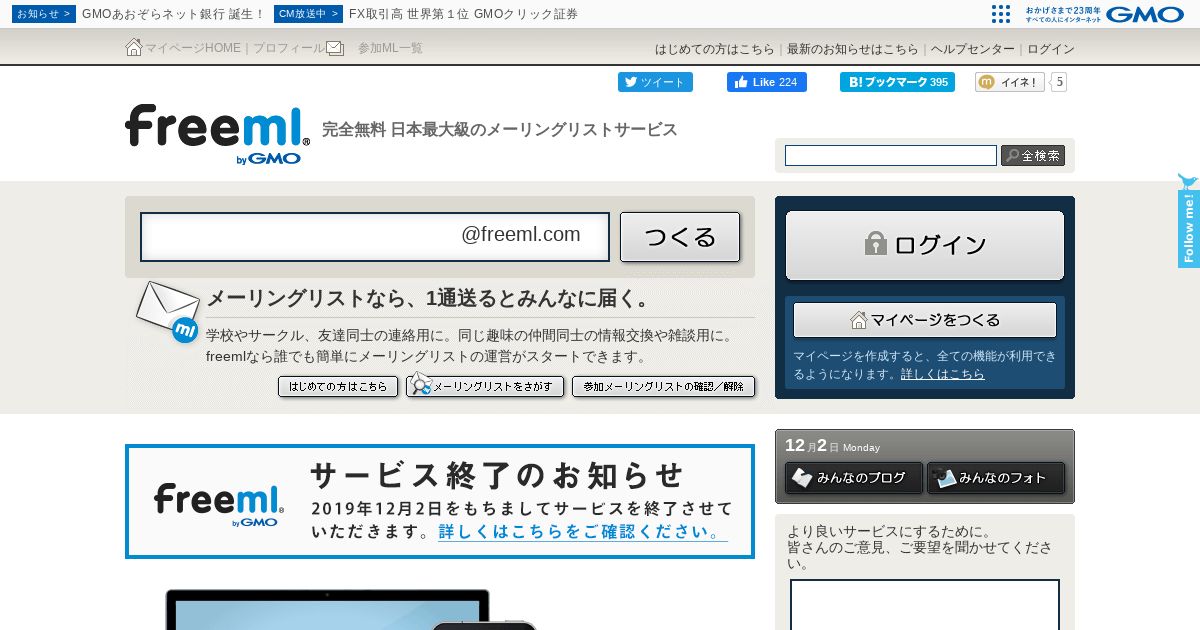Open the 詳しくはこちら link in login panel

pyautogui.click(x=942, y=374)
